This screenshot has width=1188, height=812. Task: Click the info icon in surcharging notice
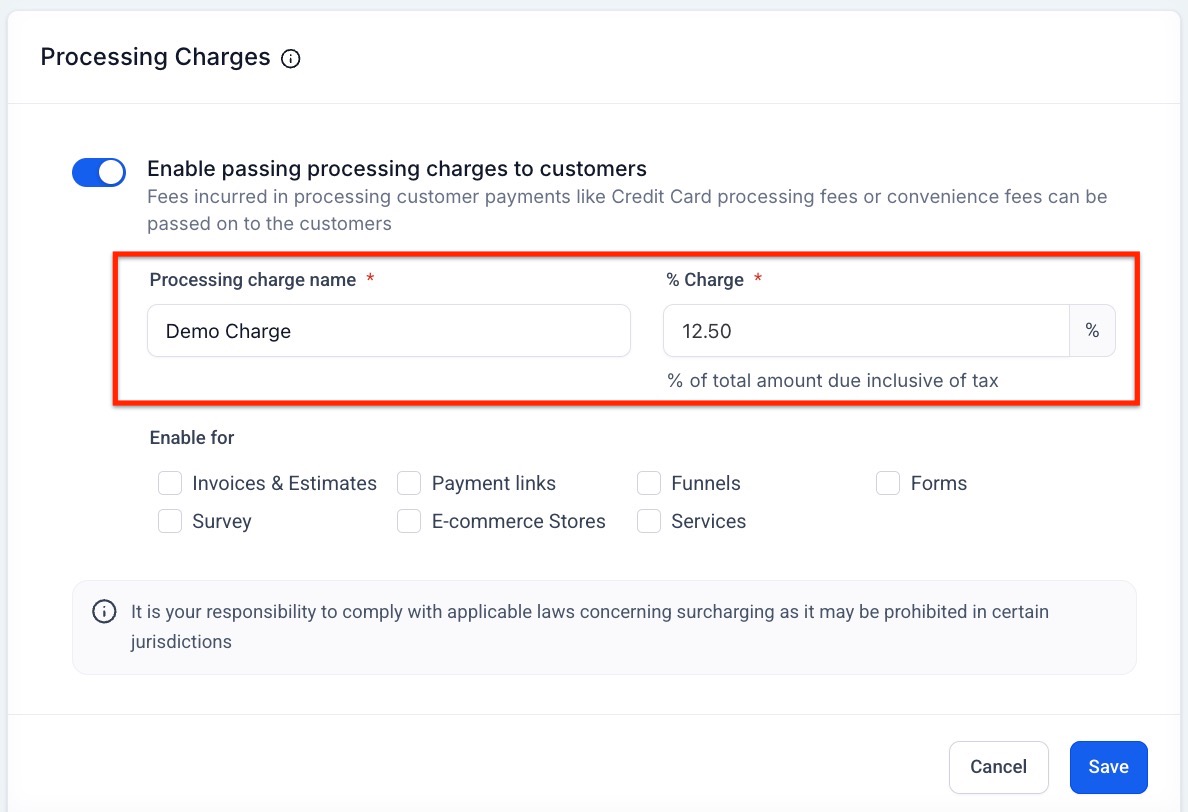tap(104, 611)
